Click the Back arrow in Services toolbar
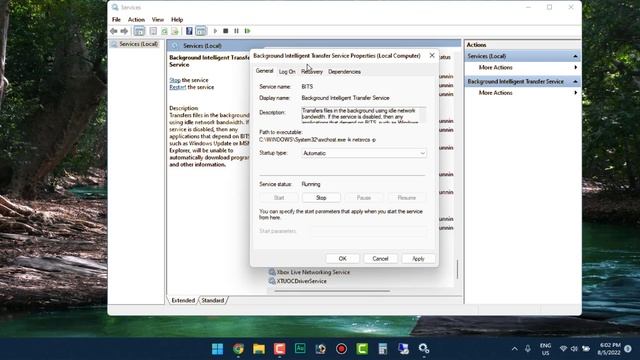The height and width of the screenshot is (360, 640). (113, 31)
